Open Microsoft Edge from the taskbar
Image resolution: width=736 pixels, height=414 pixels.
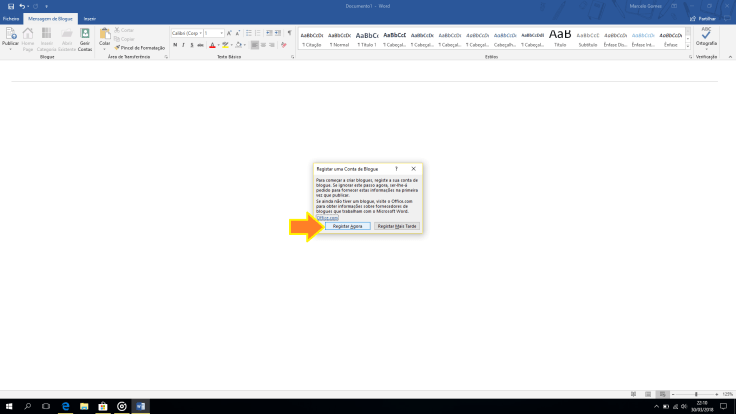(64, 406)
